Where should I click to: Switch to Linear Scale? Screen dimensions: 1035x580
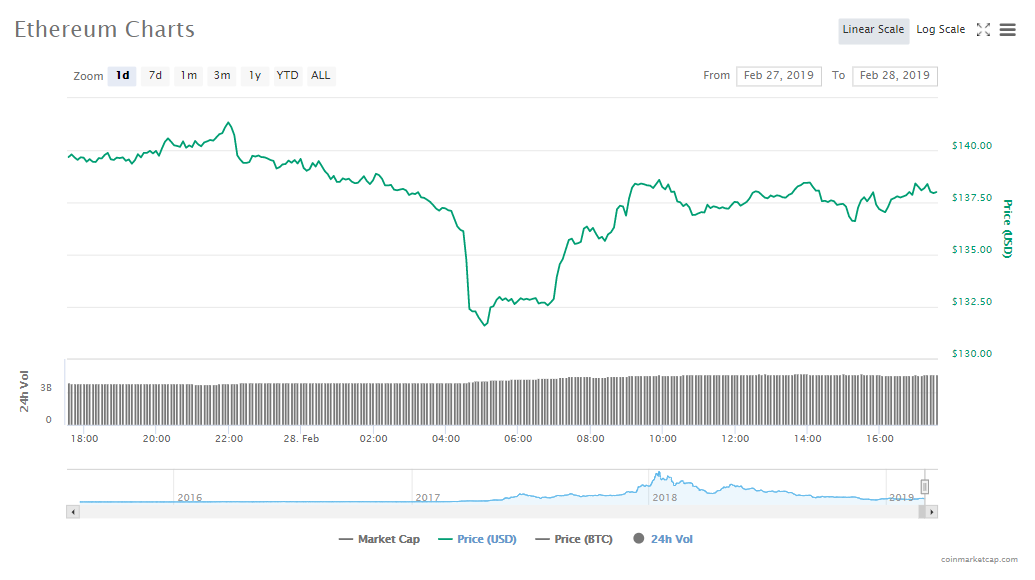[x=873, y=30]
